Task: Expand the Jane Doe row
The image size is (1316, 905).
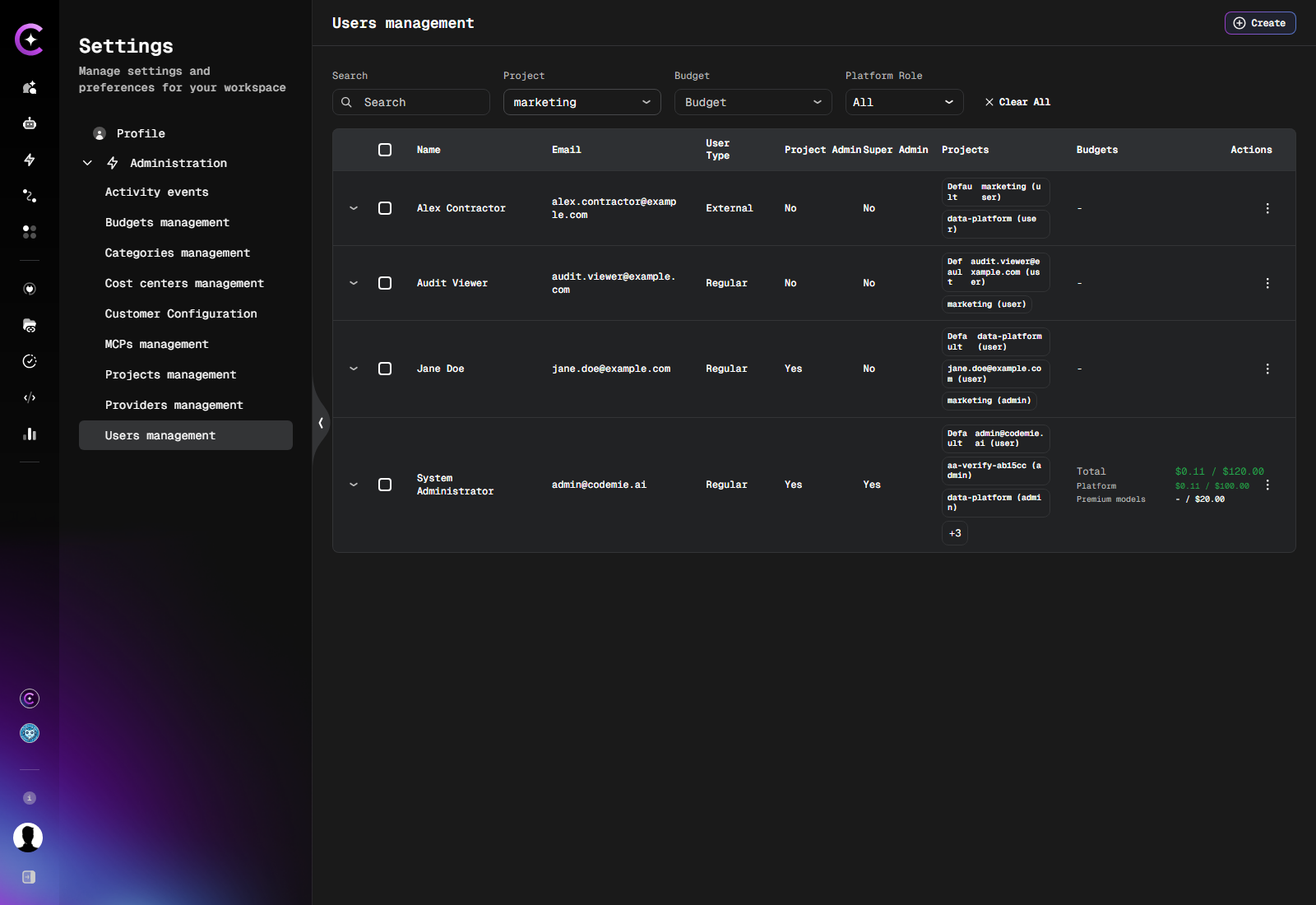Action: tap(354, 369)
